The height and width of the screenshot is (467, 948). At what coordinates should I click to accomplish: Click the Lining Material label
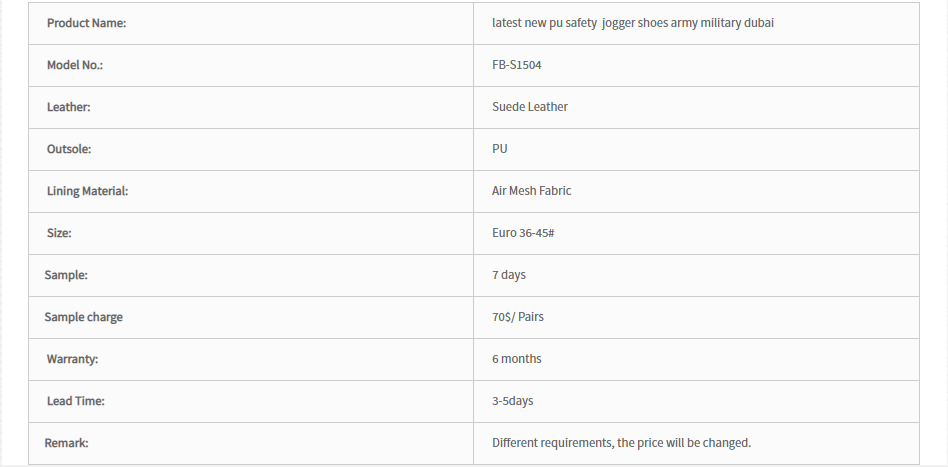(x=88, y=191)
